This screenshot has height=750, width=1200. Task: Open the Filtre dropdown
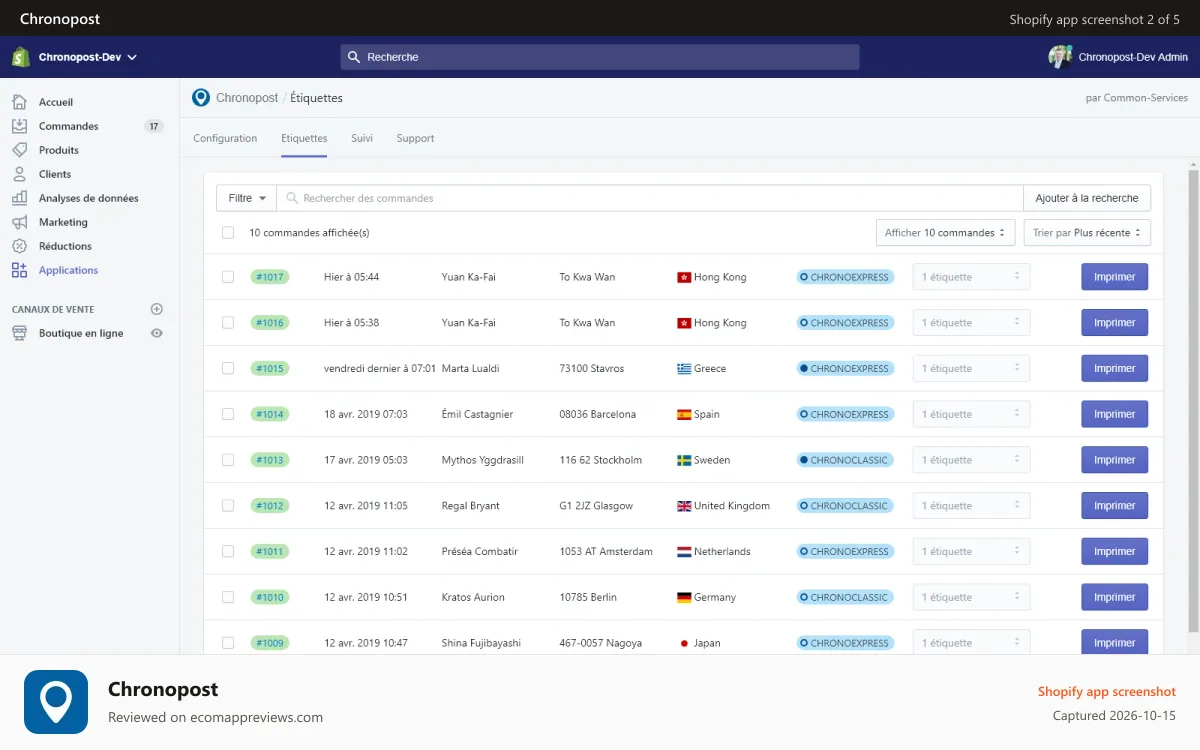tap(246, 198)
